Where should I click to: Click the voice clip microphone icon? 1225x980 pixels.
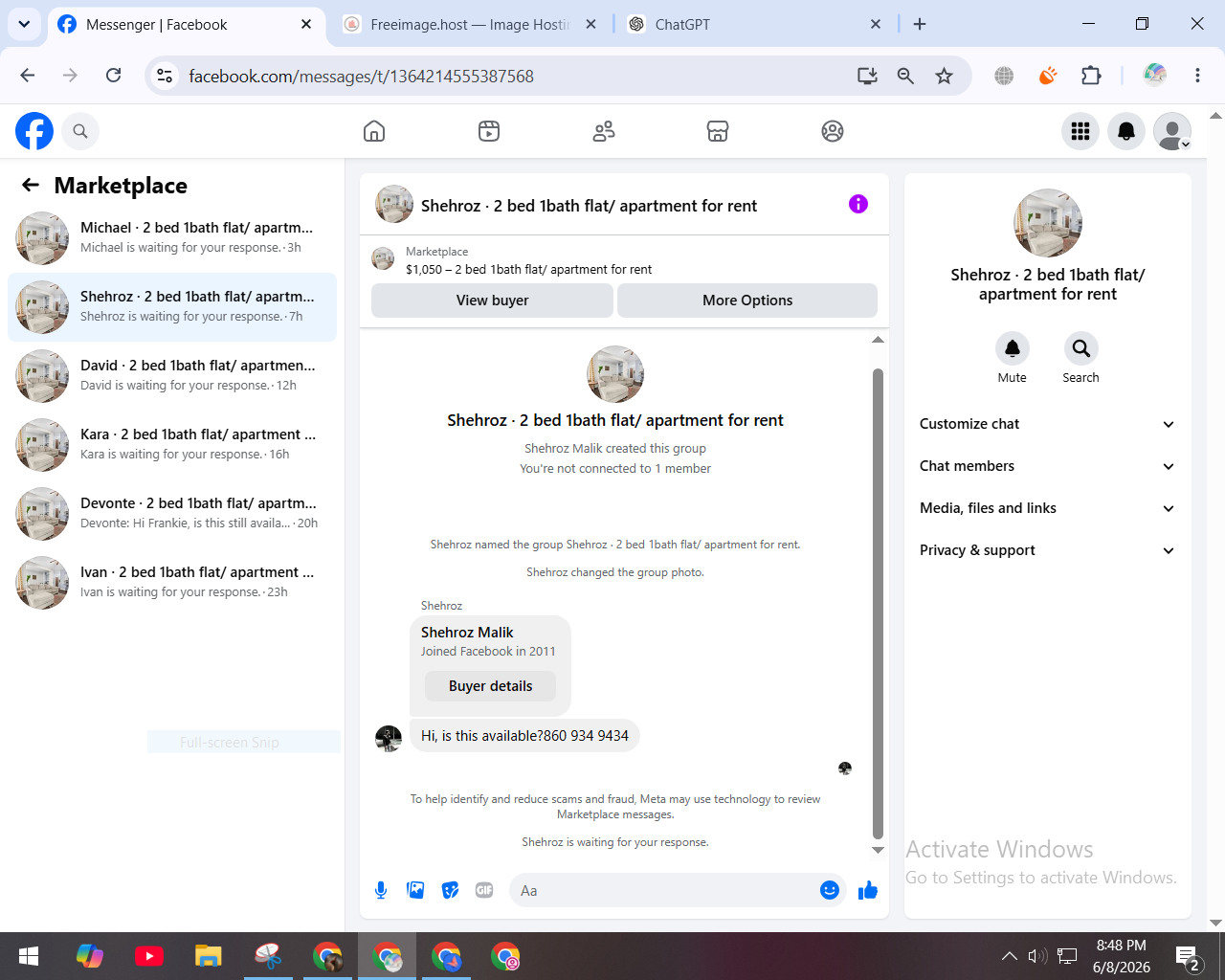pyautogui.click(x=381, y=891)
